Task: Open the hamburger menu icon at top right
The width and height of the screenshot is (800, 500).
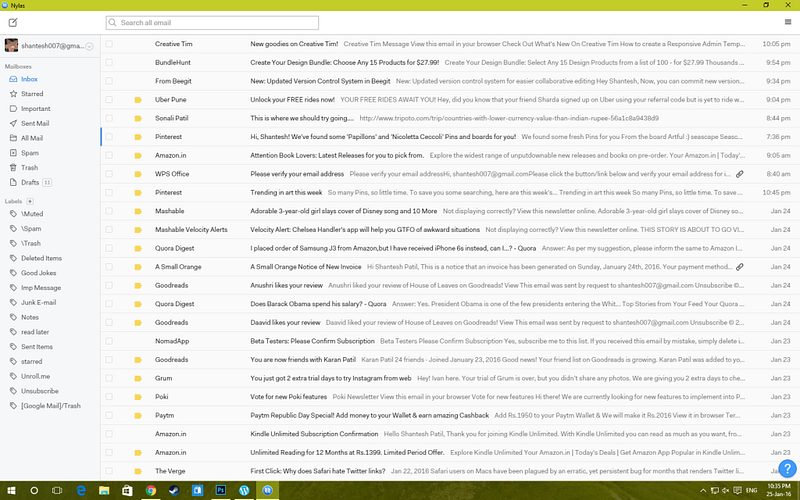Action: click(x=788, y=22)
